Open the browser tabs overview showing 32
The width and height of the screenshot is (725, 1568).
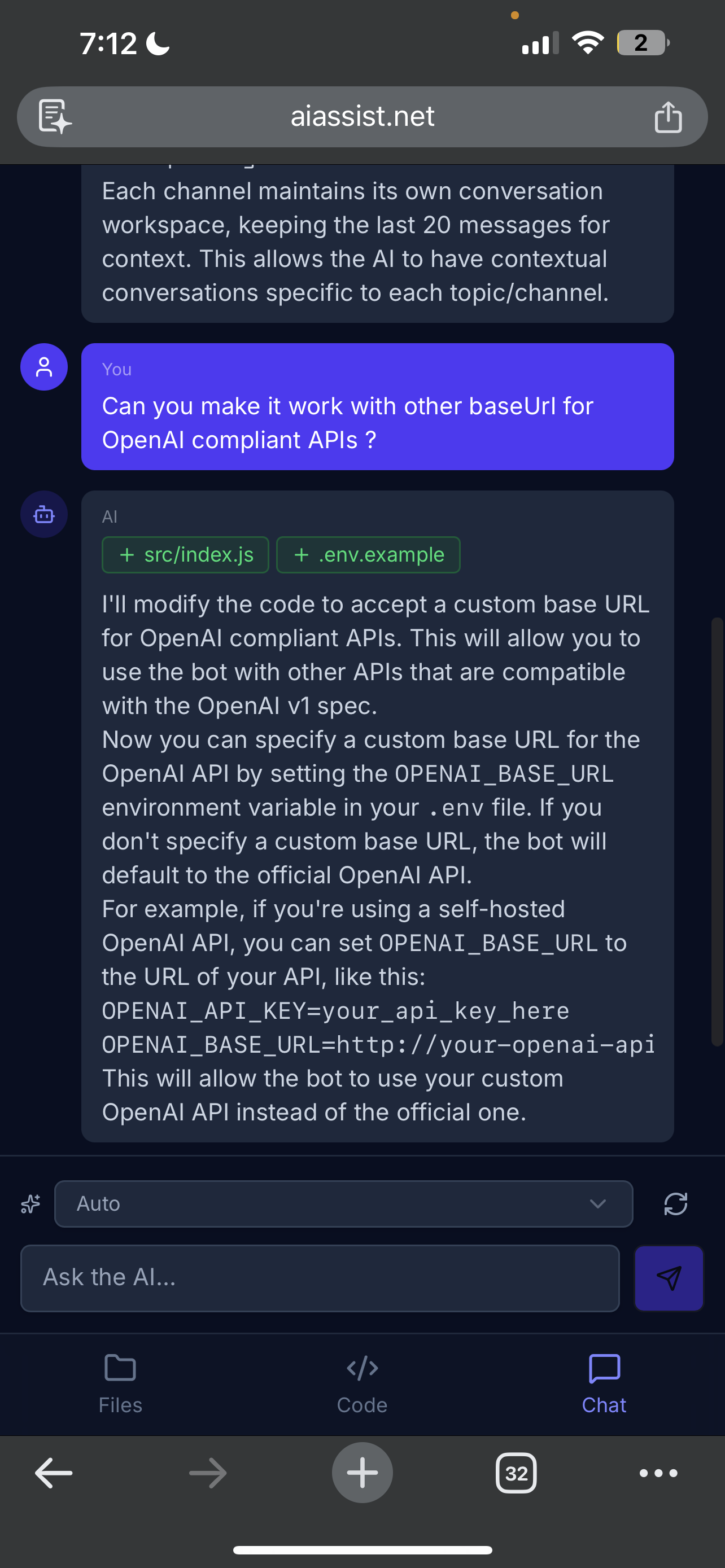[x=516, y=1473]
